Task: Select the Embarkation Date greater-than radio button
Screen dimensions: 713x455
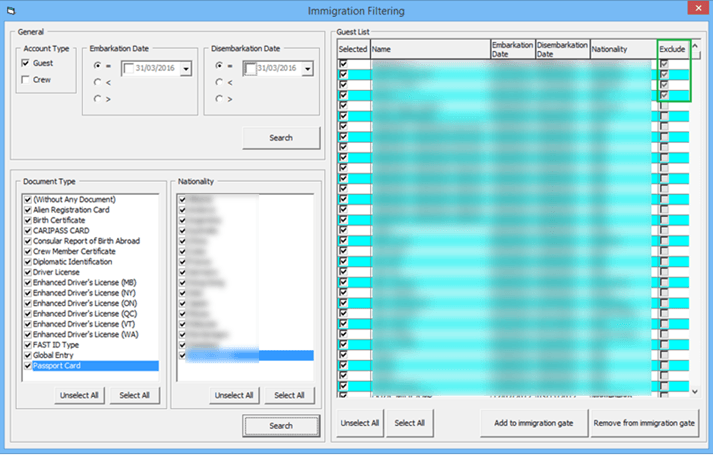Action: click(97, 99)
